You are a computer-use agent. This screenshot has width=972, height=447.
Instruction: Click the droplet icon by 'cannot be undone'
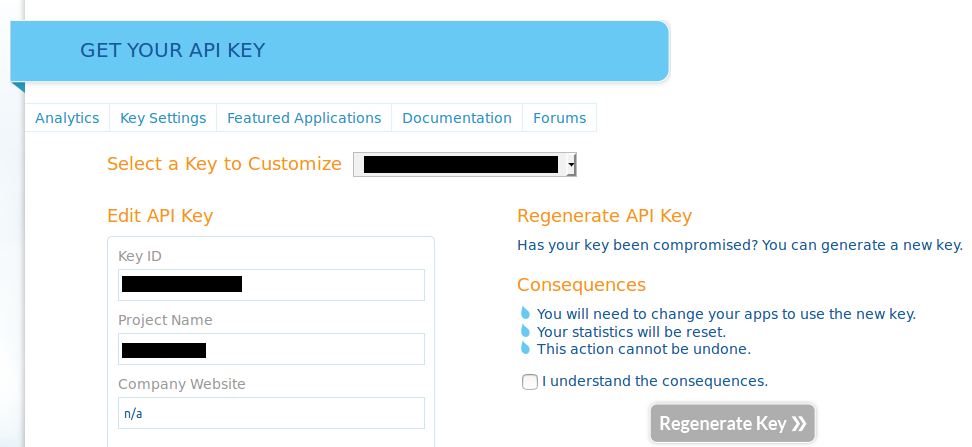point(526,348)
